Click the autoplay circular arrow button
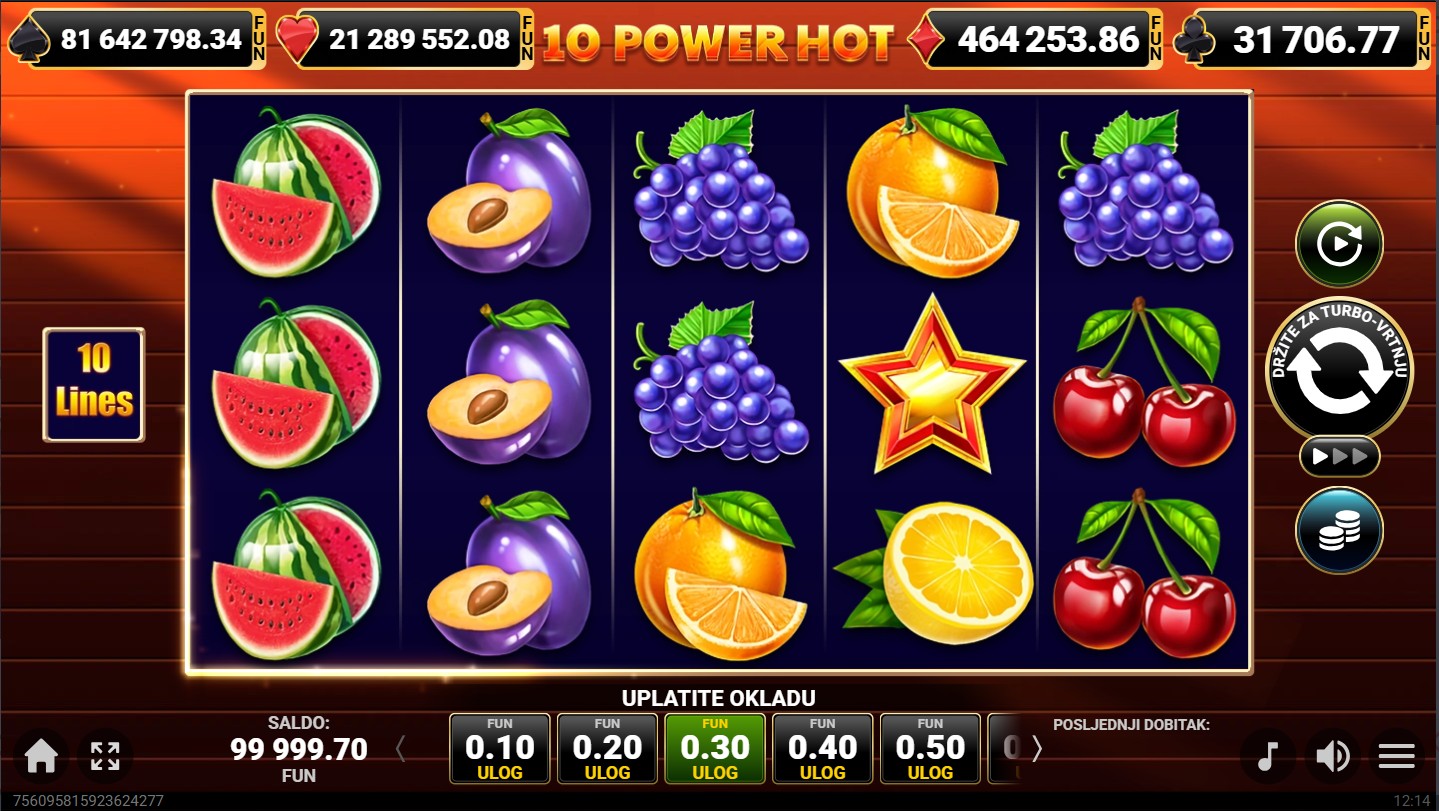Screen dimensions: 1439x811 tap(1339, 244)
